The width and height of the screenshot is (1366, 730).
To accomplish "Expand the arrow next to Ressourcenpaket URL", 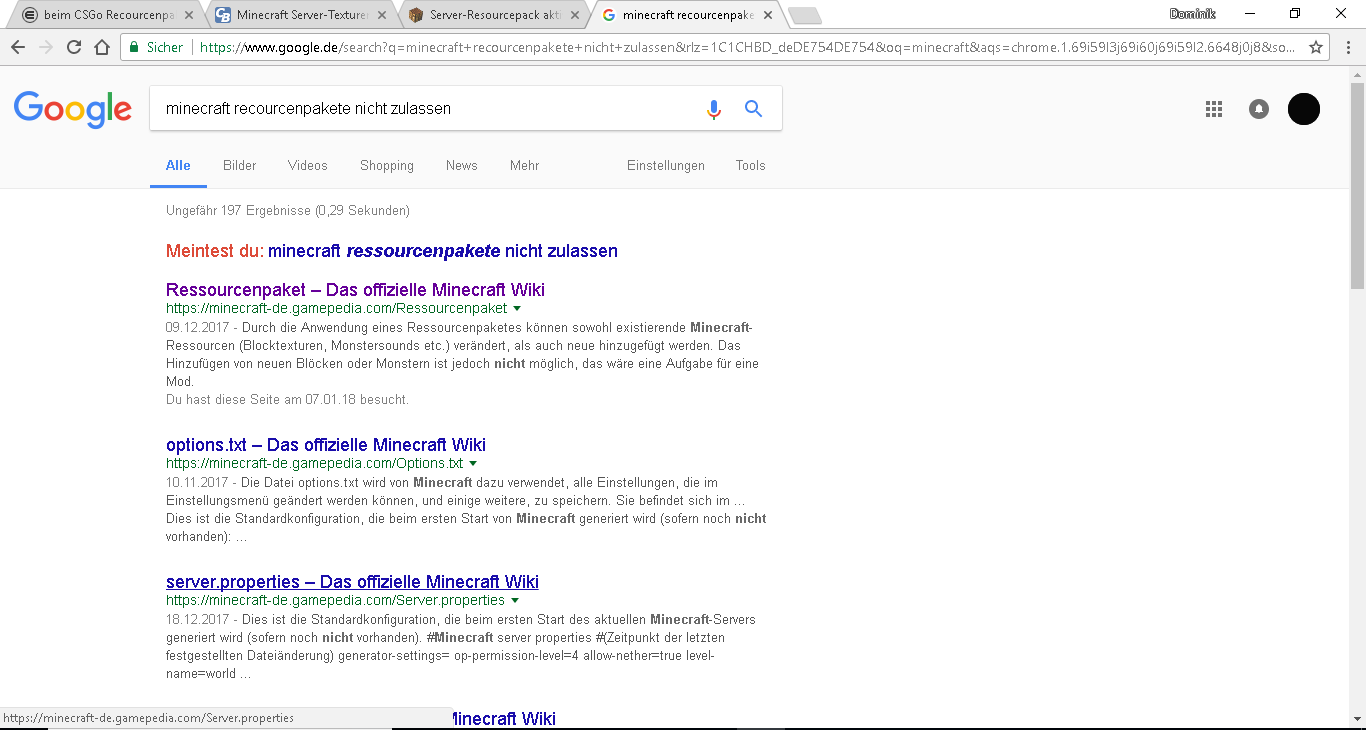I will (517, 309).
